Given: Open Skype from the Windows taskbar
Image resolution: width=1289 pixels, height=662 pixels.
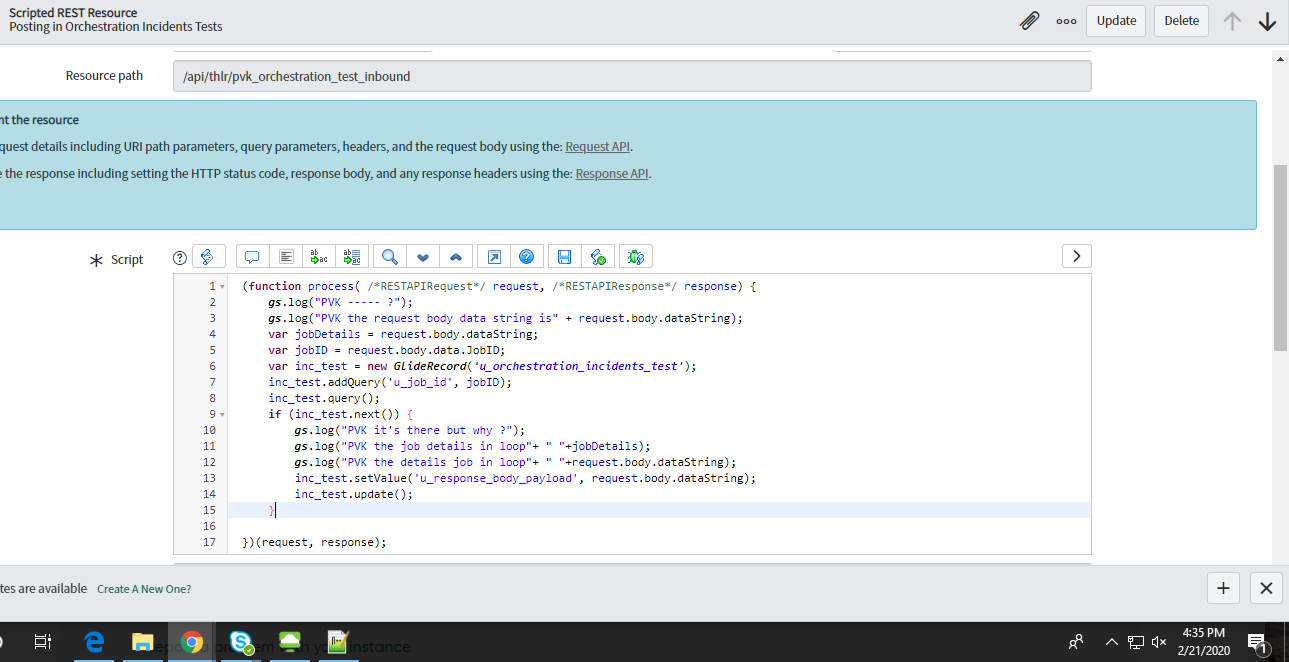Looking at the screenshot, I should pyautogui.click(x=241, y=642).
